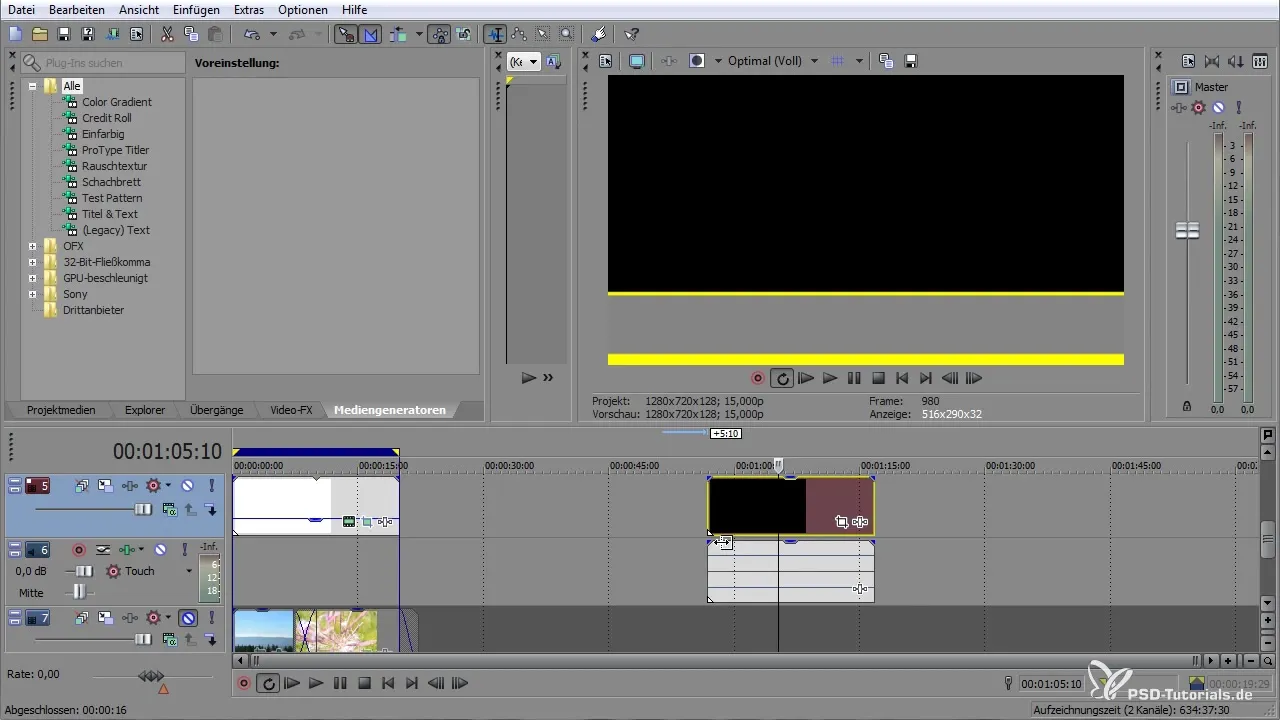This screenshot has width=1280, height=720.
Task: Open the Optionen menu
Action: click(303, 9)
